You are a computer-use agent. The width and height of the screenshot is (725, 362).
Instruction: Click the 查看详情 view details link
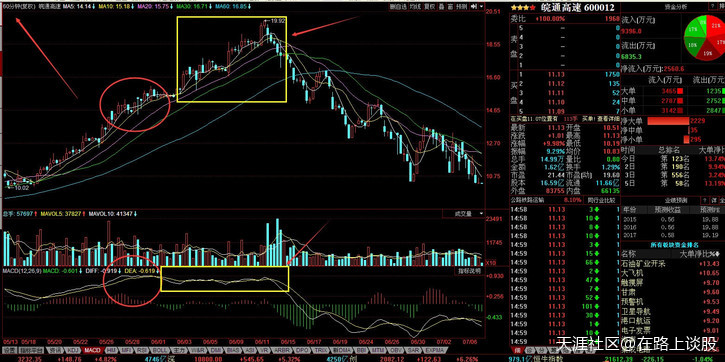click(x=608, y=118)
